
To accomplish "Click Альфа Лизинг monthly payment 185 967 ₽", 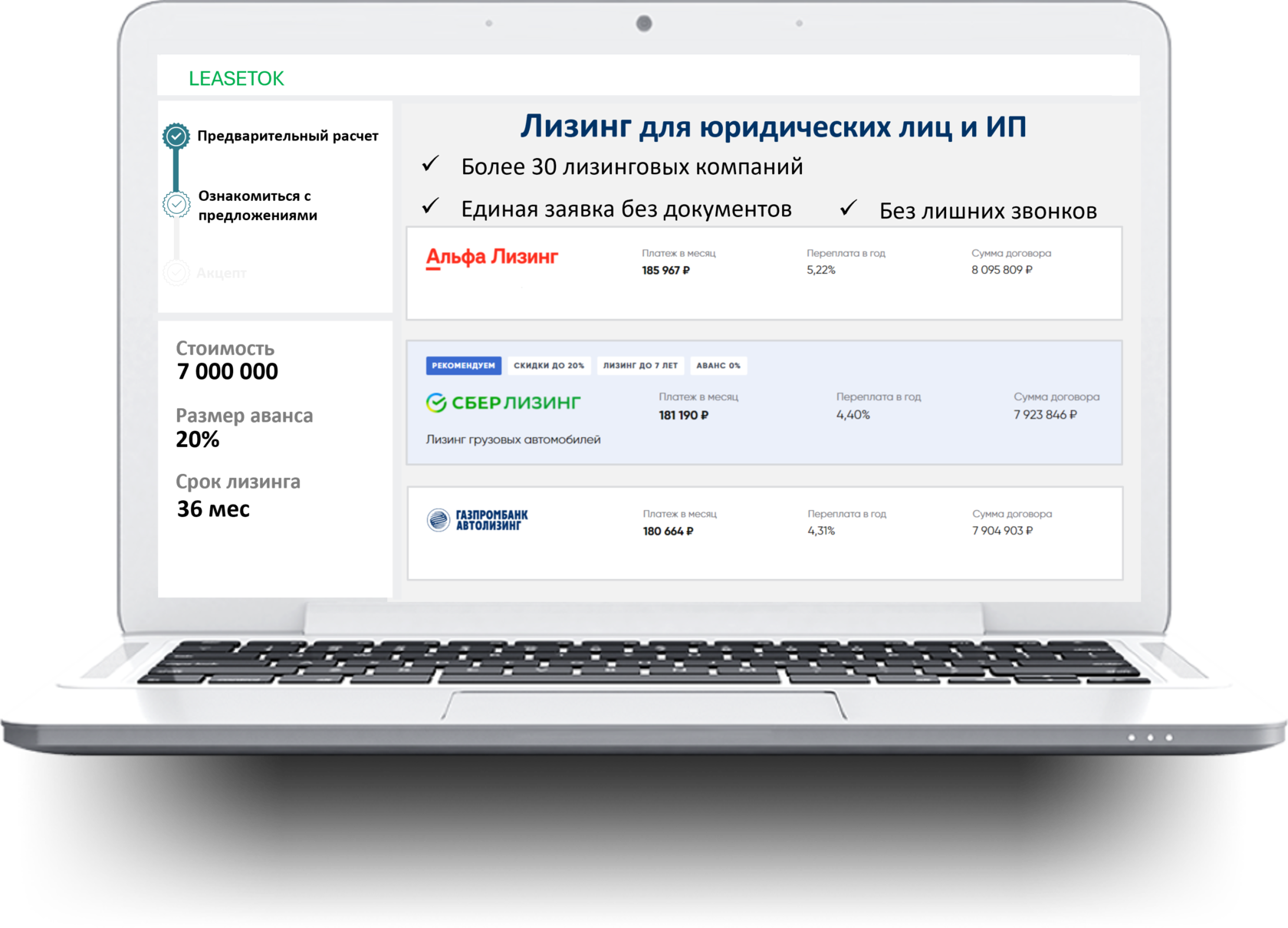I will point(665,271).
